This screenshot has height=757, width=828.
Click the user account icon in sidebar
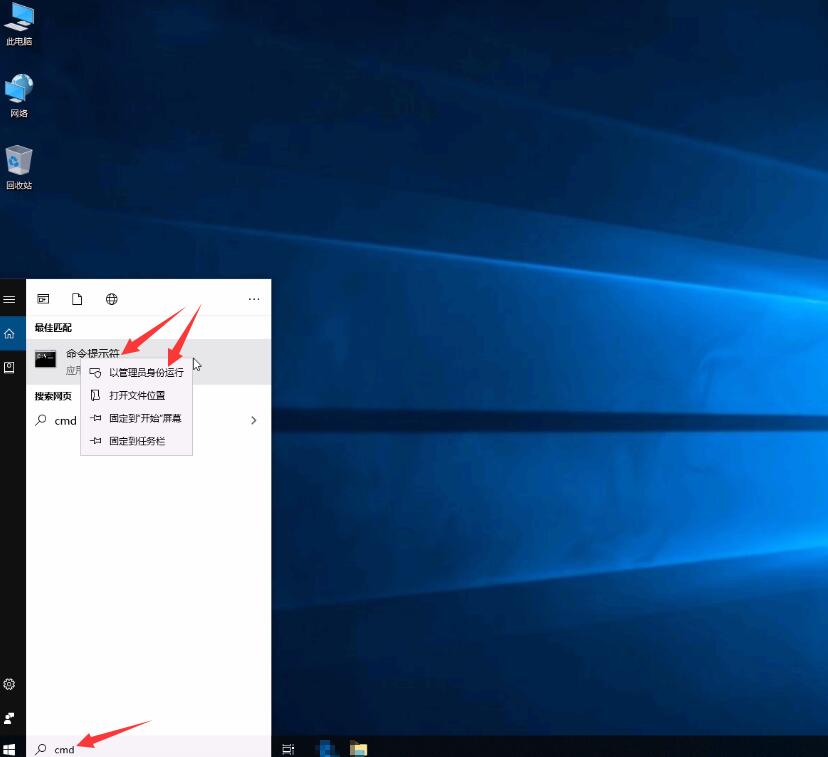(9, 717)
